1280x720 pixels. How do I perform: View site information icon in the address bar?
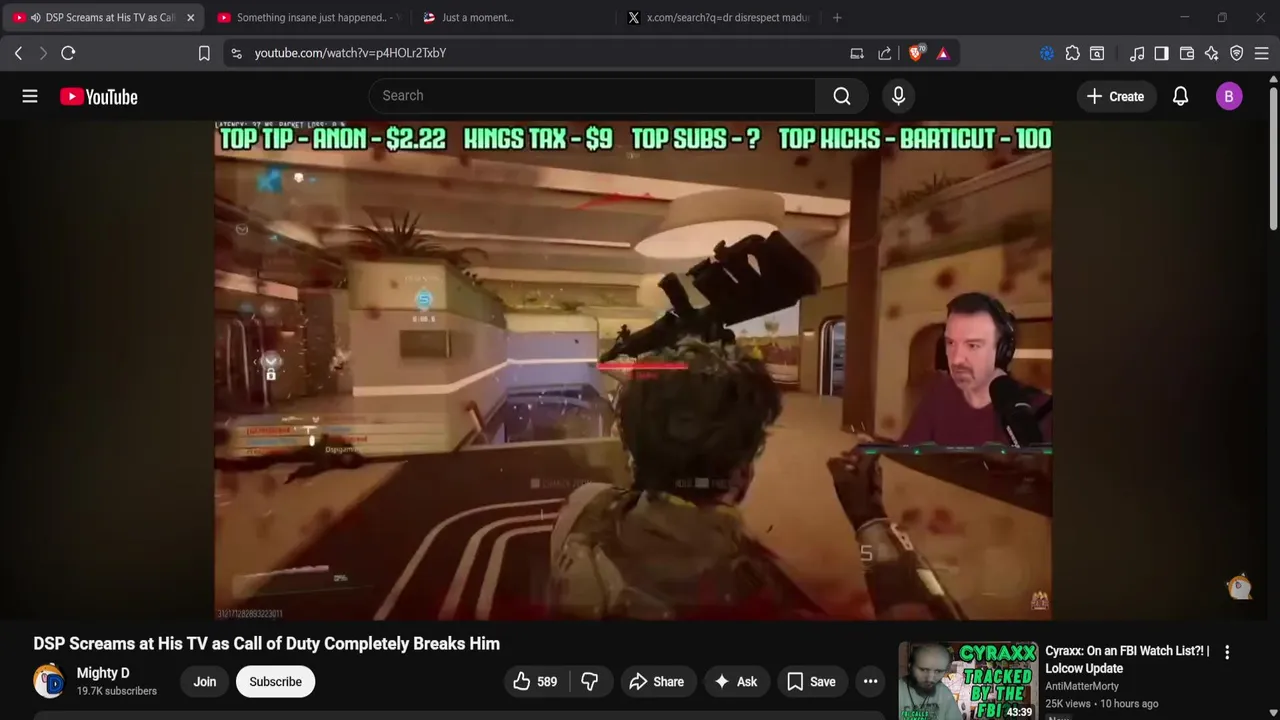236,53
